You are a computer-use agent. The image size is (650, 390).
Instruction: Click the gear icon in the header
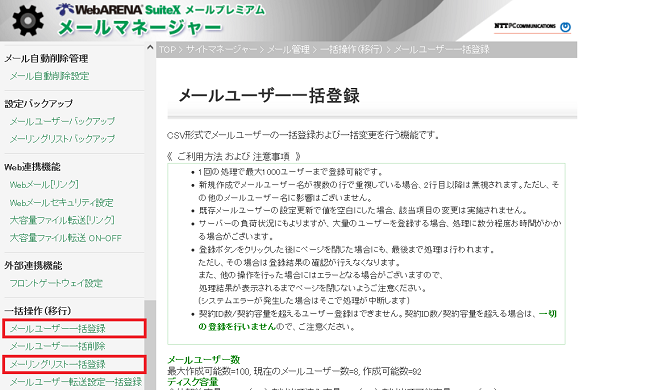pyautogui.click(x=28, y=21)
